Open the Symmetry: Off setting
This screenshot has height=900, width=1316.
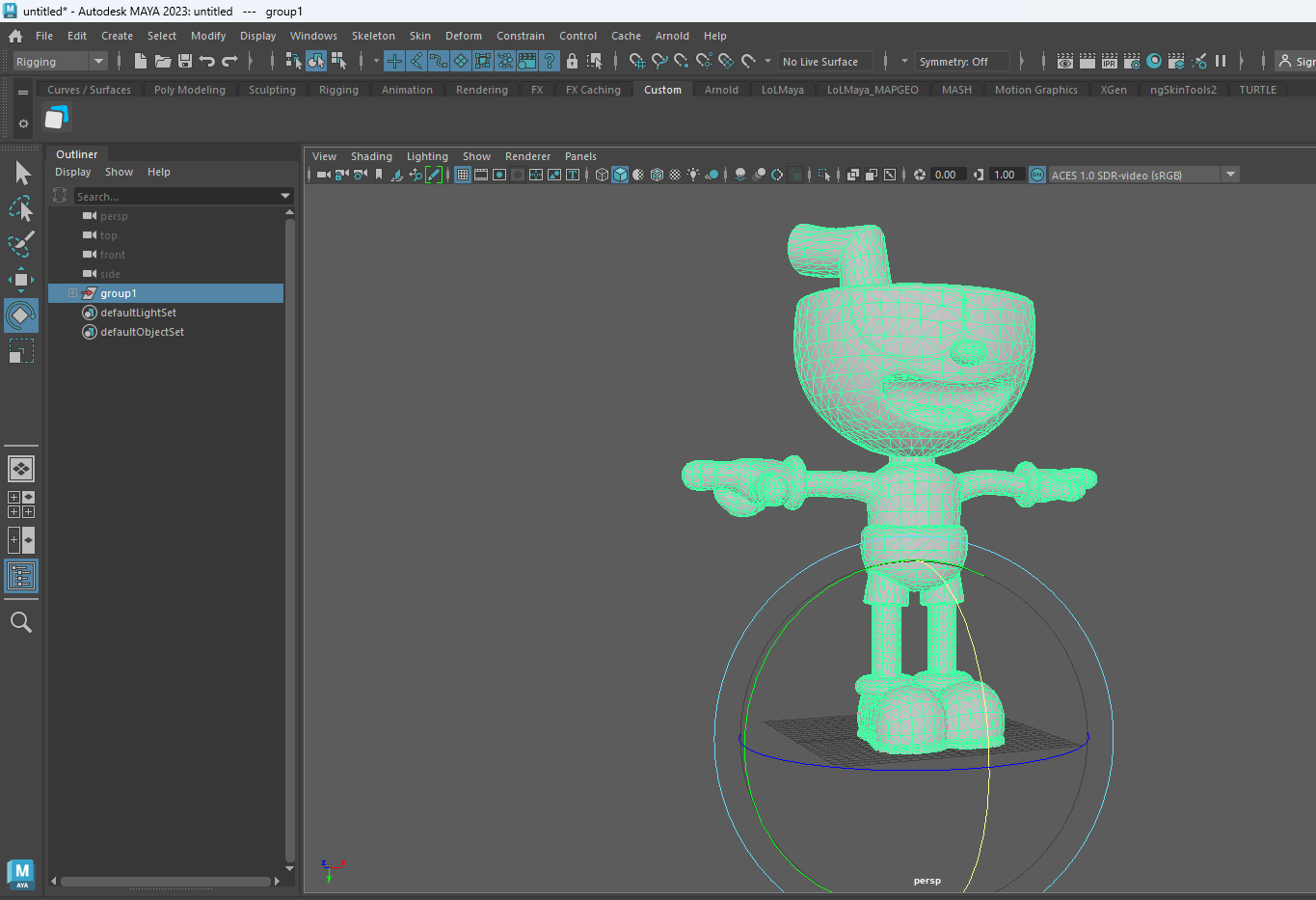[x=961, y=61]
